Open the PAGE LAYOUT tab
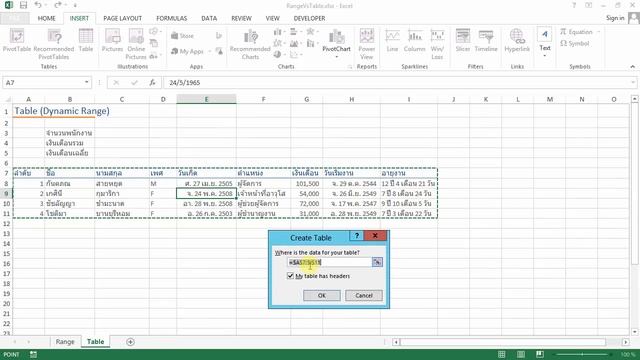The height and width of the screenshot is (360, 640). tap(122, 18)
